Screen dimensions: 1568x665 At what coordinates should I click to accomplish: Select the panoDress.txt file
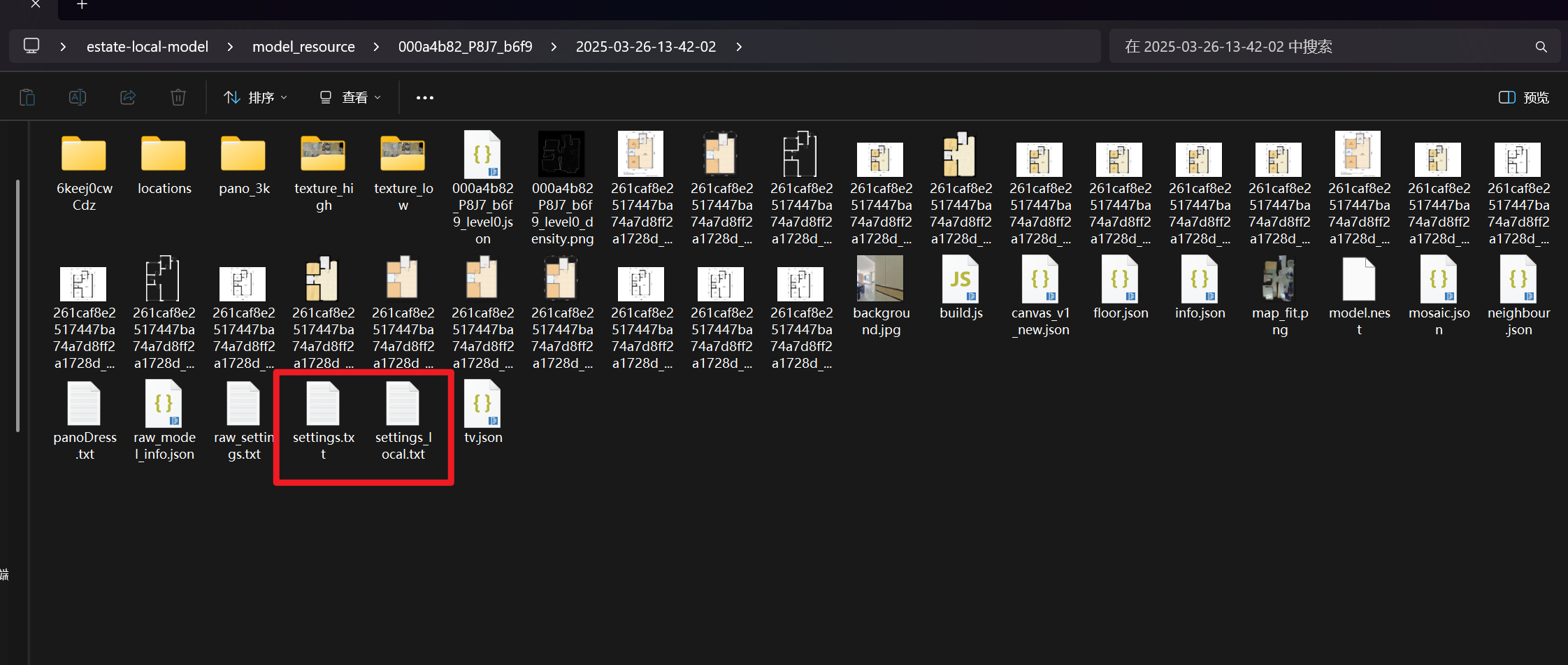pos(85,421)
